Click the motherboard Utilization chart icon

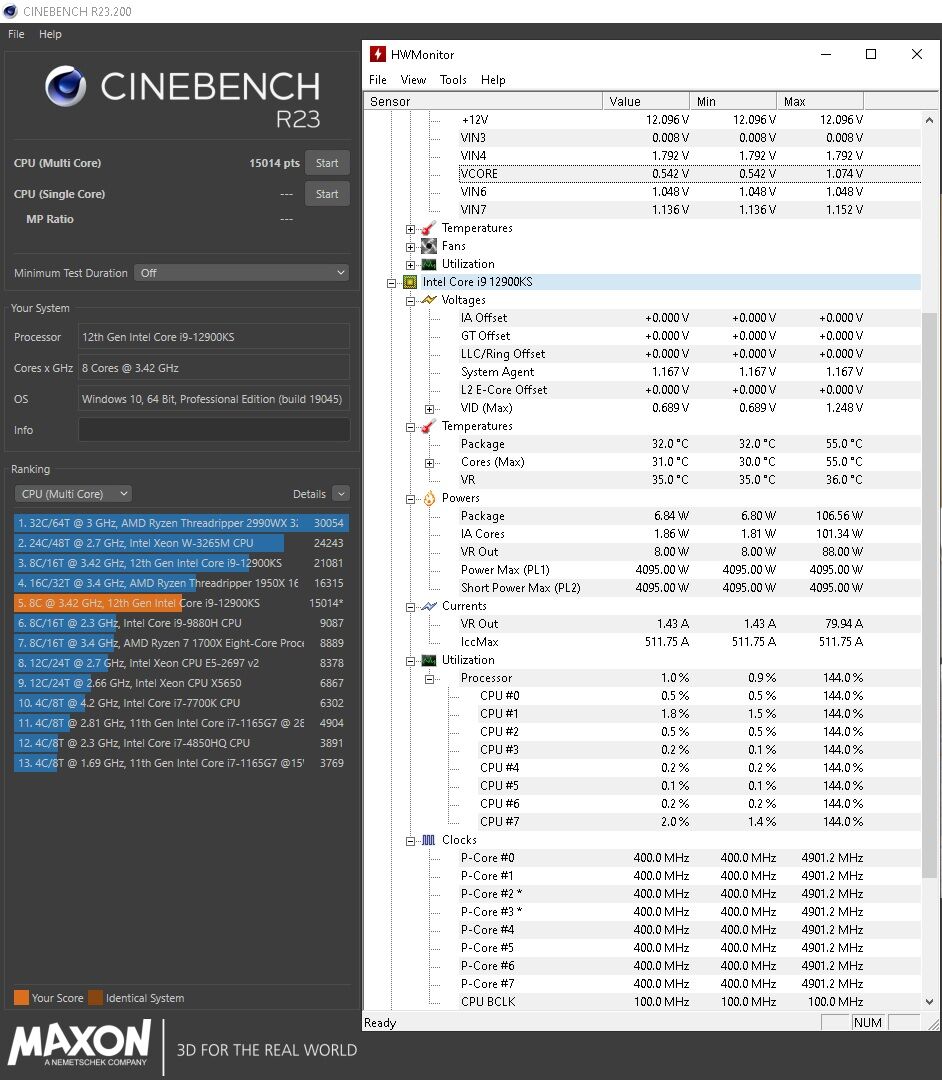point(429,264)
